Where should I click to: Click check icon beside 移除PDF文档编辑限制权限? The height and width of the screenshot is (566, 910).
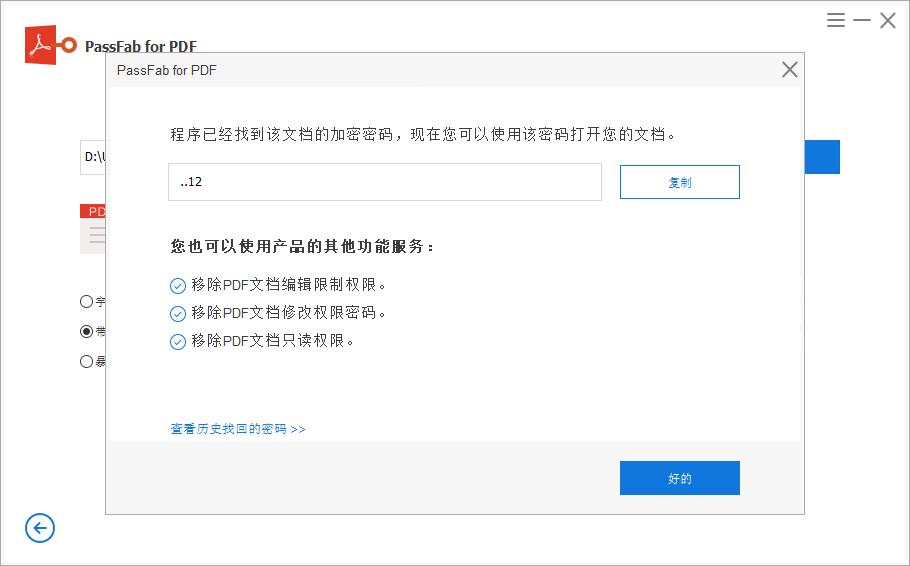coord(178,286)
